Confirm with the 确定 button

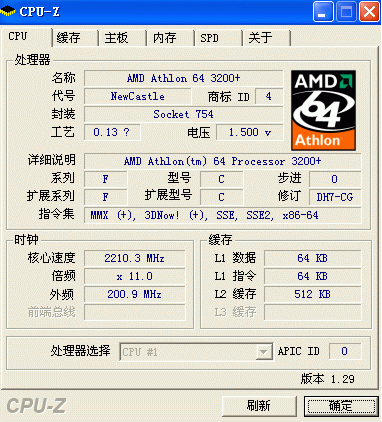[341, 406]
